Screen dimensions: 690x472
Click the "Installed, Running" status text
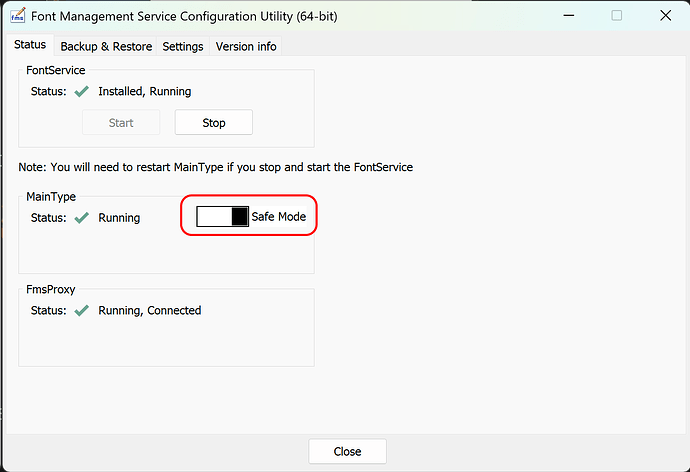pyautogui.click(x=145, y=91)
